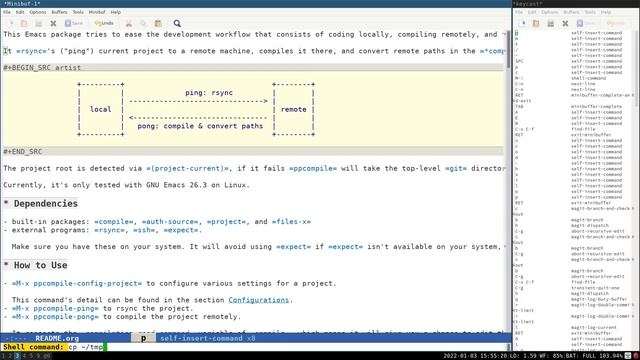The image size is (640, 360).
Task: Open the Minibuf menu
Action: (97, 12)
